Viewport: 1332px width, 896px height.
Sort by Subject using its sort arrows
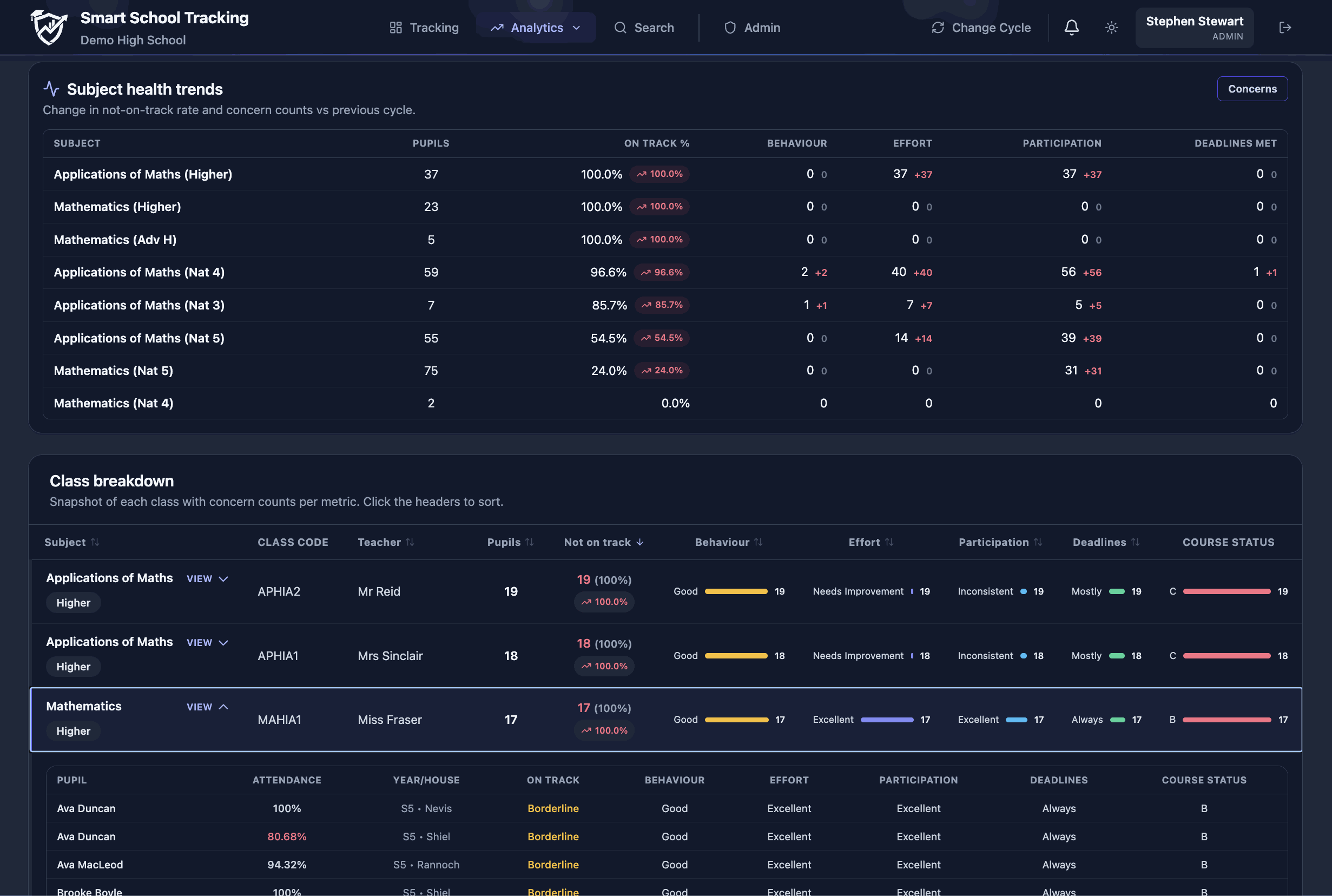coord(95,542)
